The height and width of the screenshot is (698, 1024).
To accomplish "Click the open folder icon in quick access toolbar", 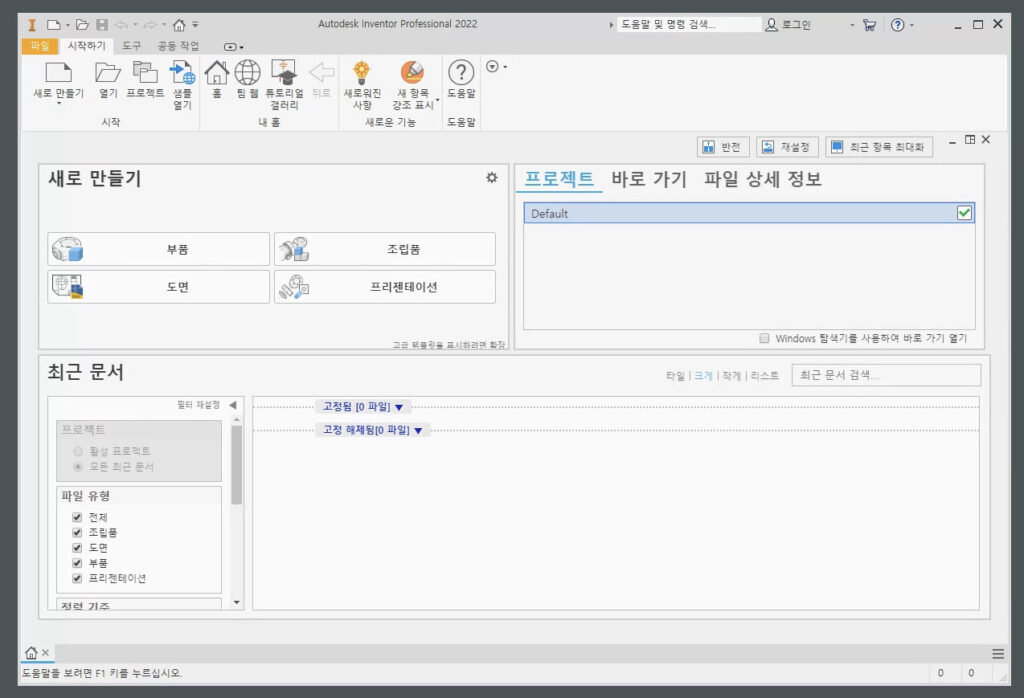I will (82, 25).
